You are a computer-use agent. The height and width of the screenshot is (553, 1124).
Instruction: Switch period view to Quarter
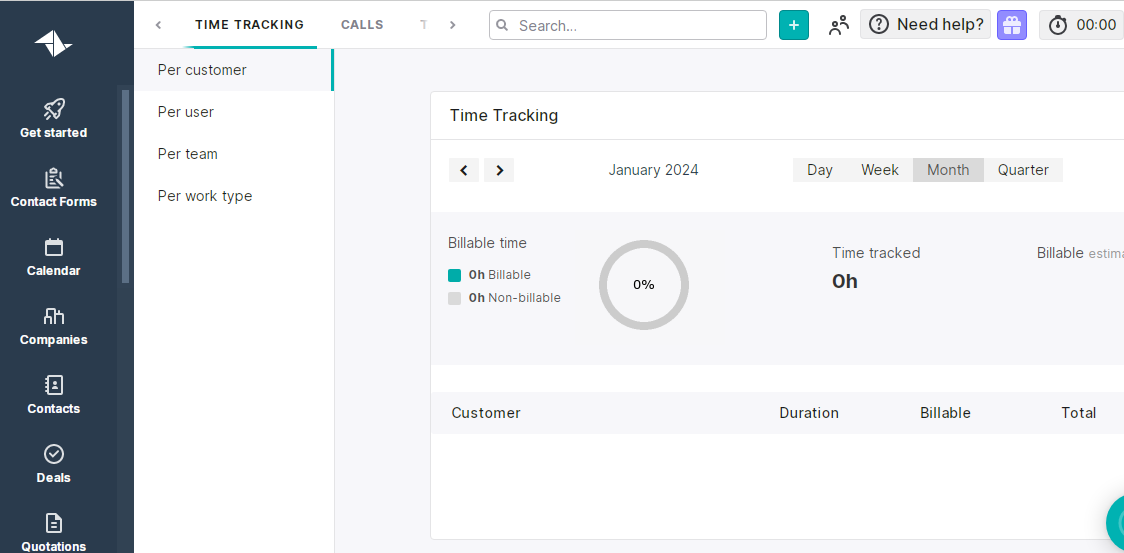pos(1023,170)
